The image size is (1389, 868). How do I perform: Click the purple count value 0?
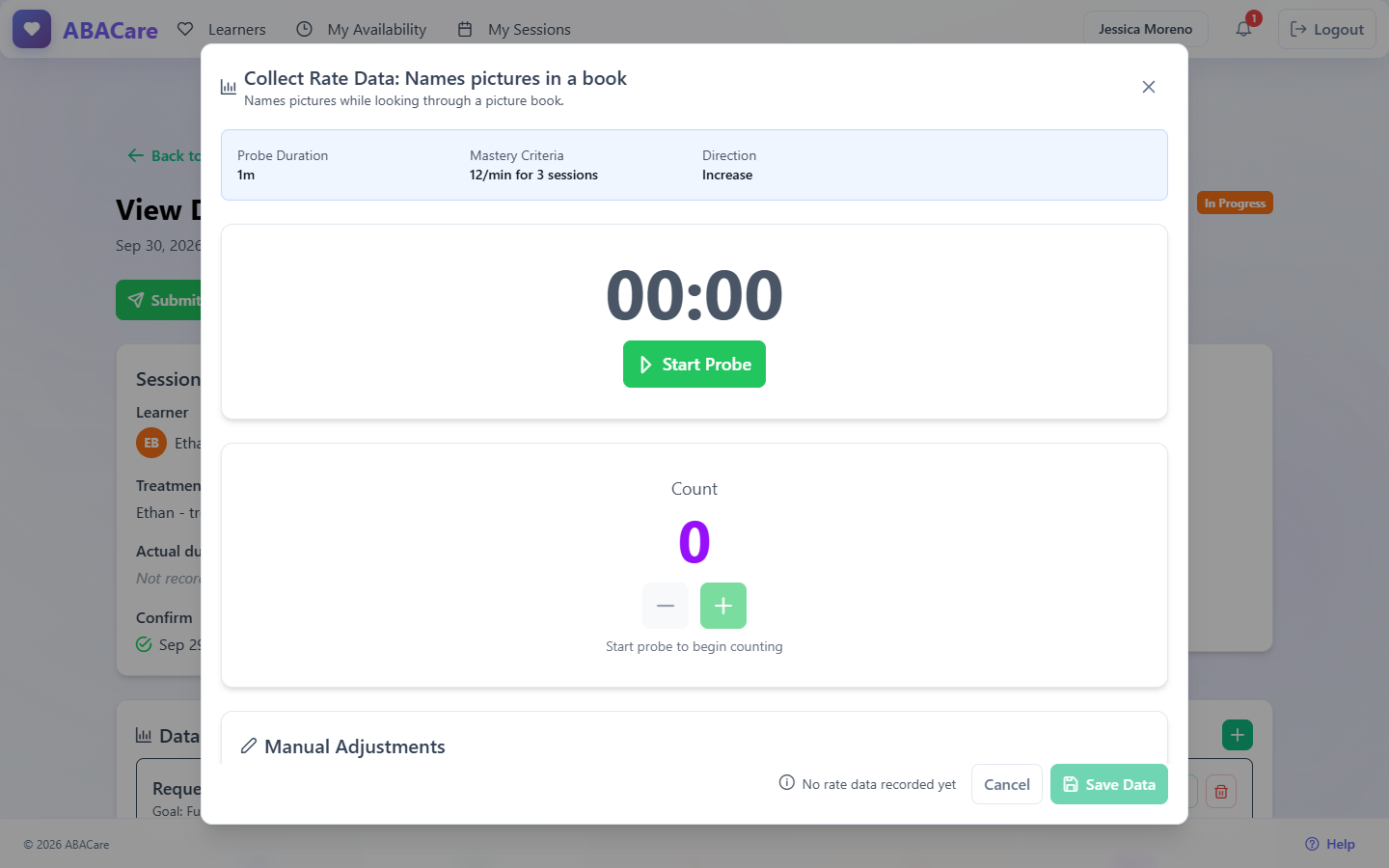click(694, 542)
